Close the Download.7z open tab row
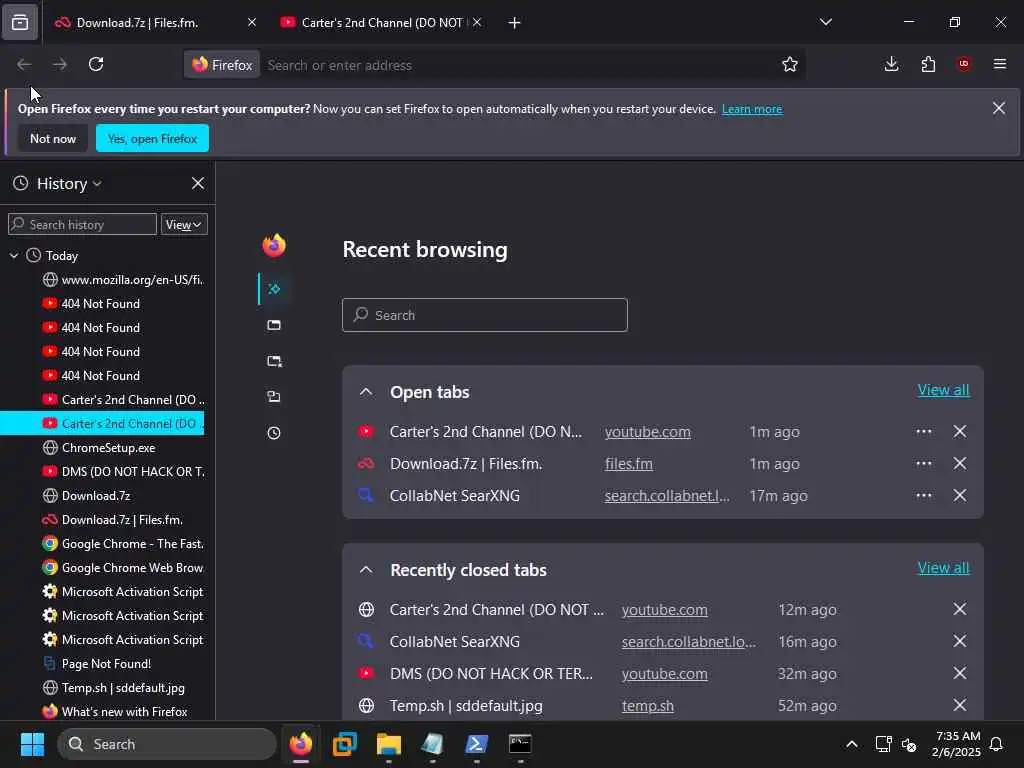Viewport: 1024px width, 768px height. 959,463
